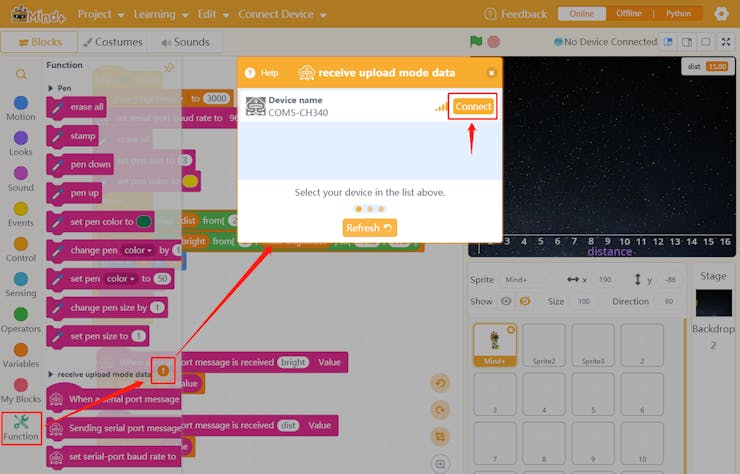Edit the sprite name field Mind+

(524, 279)
